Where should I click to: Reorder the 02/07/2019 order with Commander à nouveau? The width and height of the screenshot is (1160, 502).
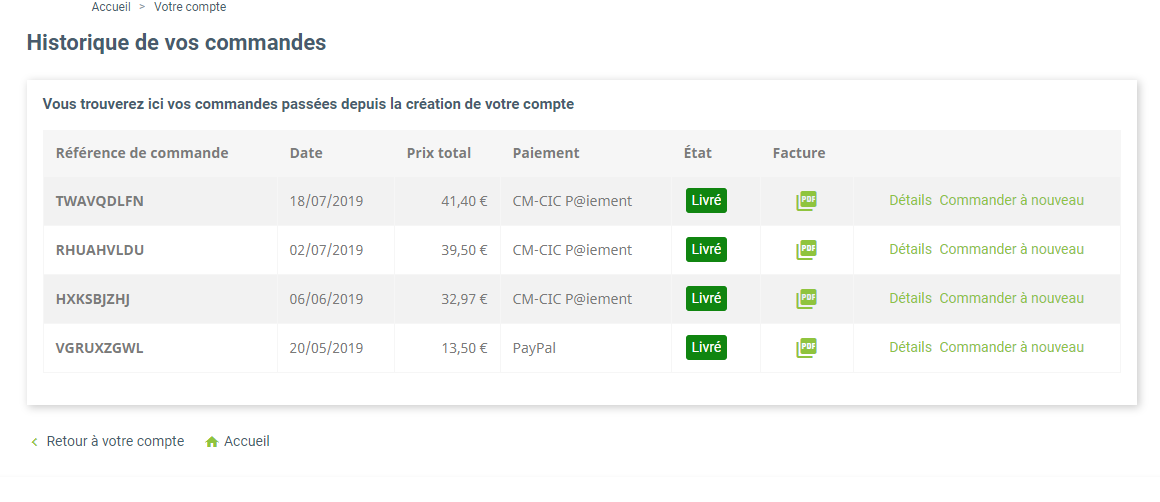[x=1011, y=249]
